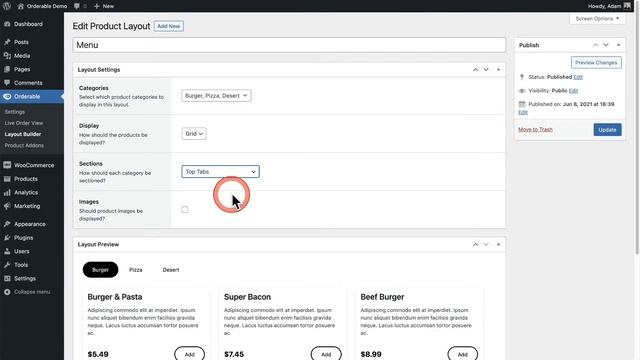640x360 pixels.
Task: Click the Settings icon in main sidebar
Action: [x=7, y=278]
